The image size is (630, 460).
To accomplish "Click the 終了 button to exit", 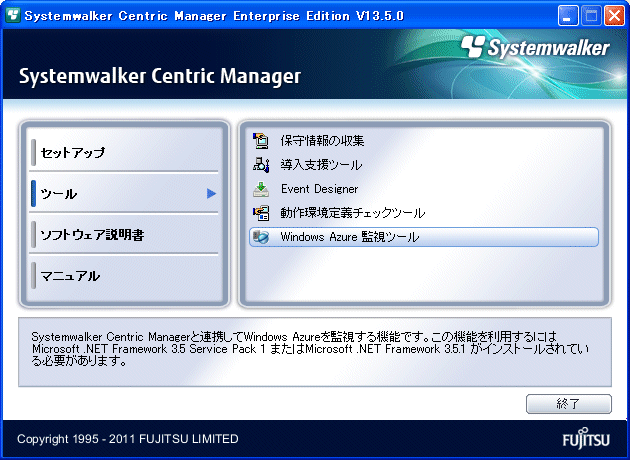I will pyautogui.click(x=569, y=404).
